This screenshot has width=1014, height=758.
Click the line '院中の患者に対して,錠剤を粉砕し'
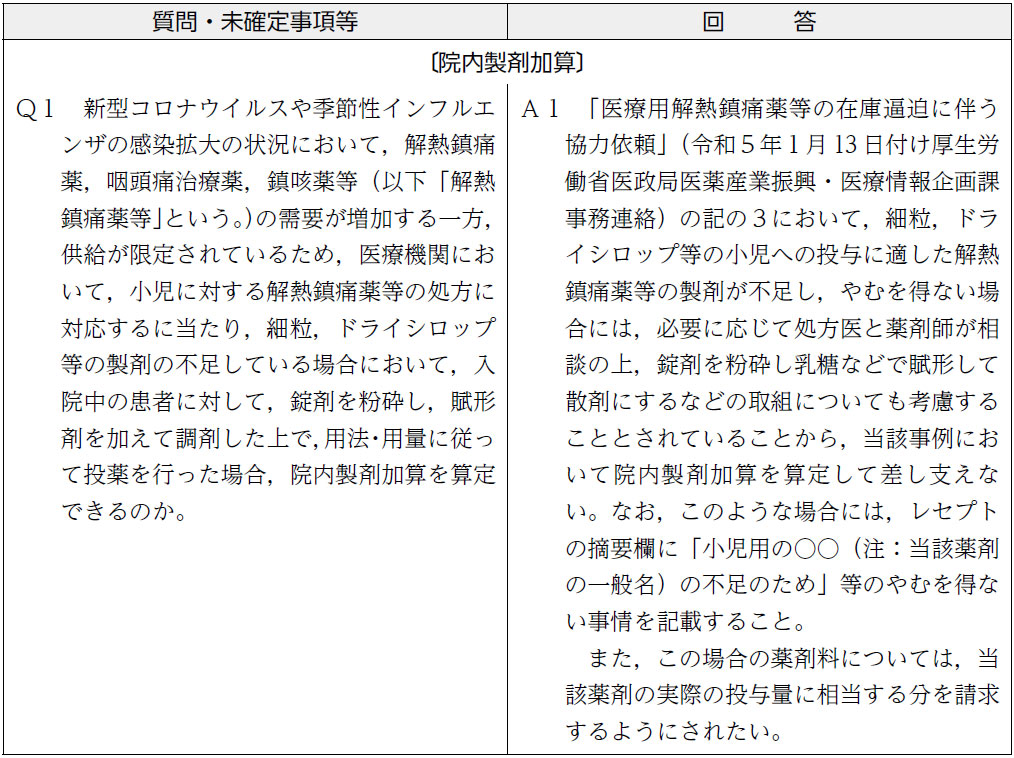pos(278,402)
